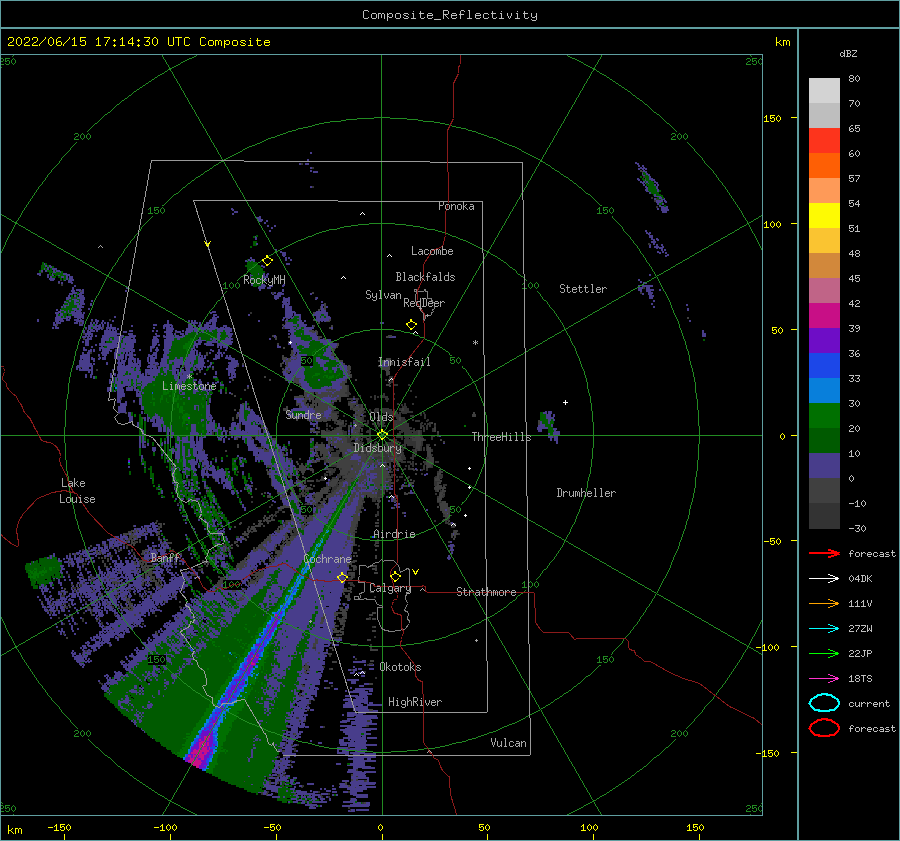Image resolution: width=900 pixels, height=841 pixels.
Task: Click the Olds label
Action: 381,416
